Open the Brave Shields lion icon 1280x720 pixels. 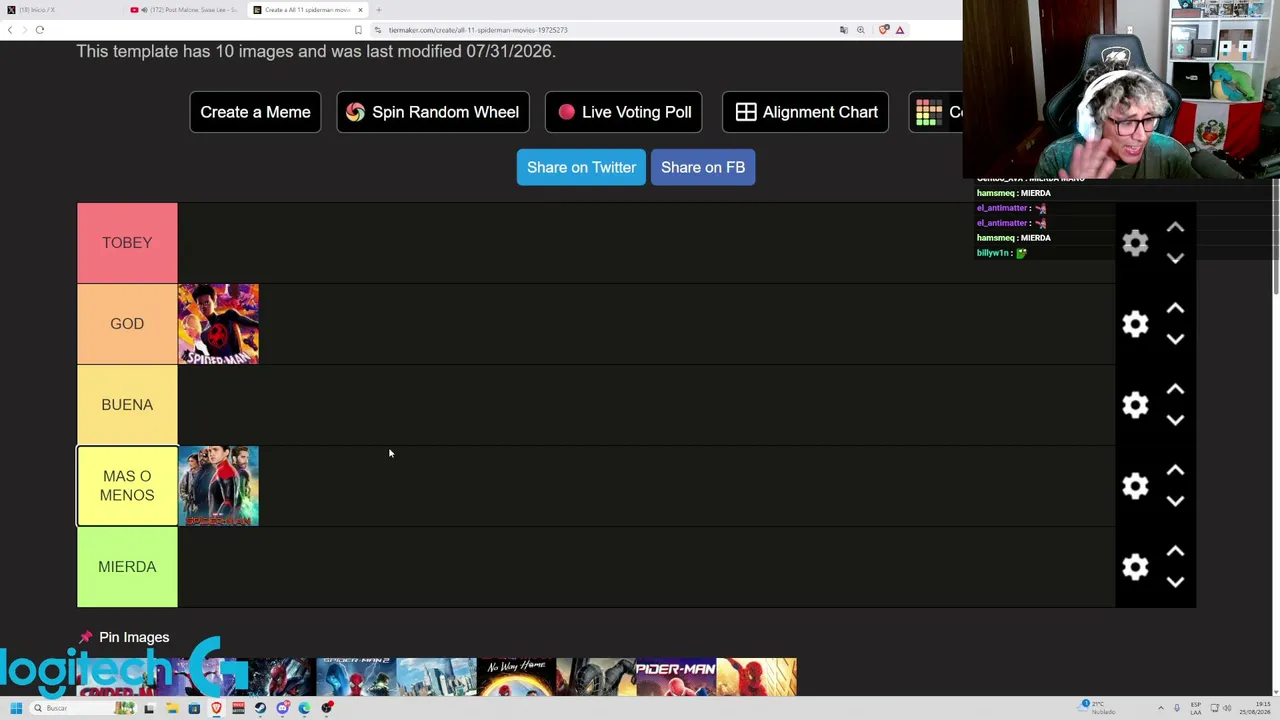pos(883,30)
